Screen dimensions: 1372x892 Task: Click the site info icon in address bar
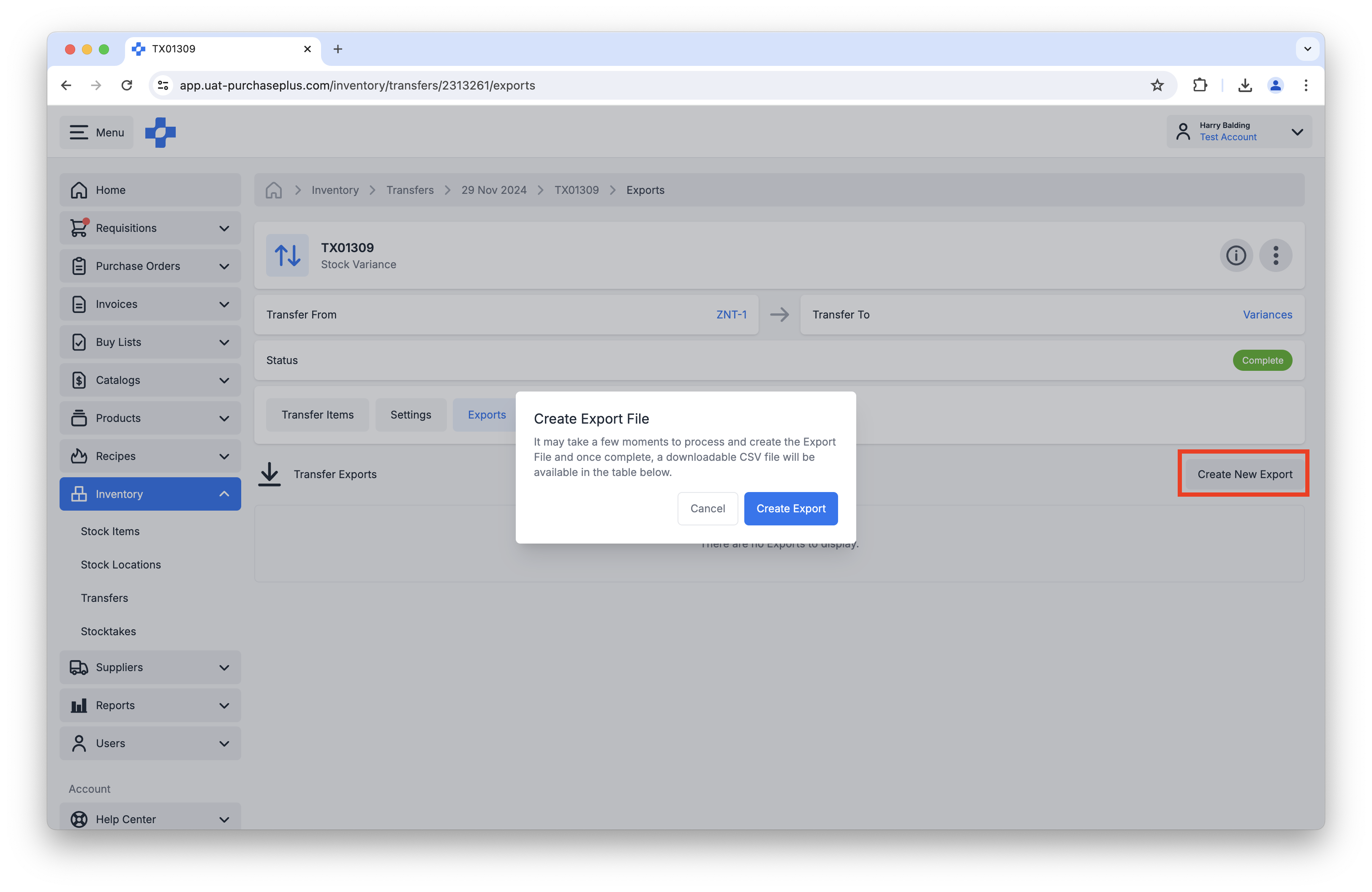163,85
